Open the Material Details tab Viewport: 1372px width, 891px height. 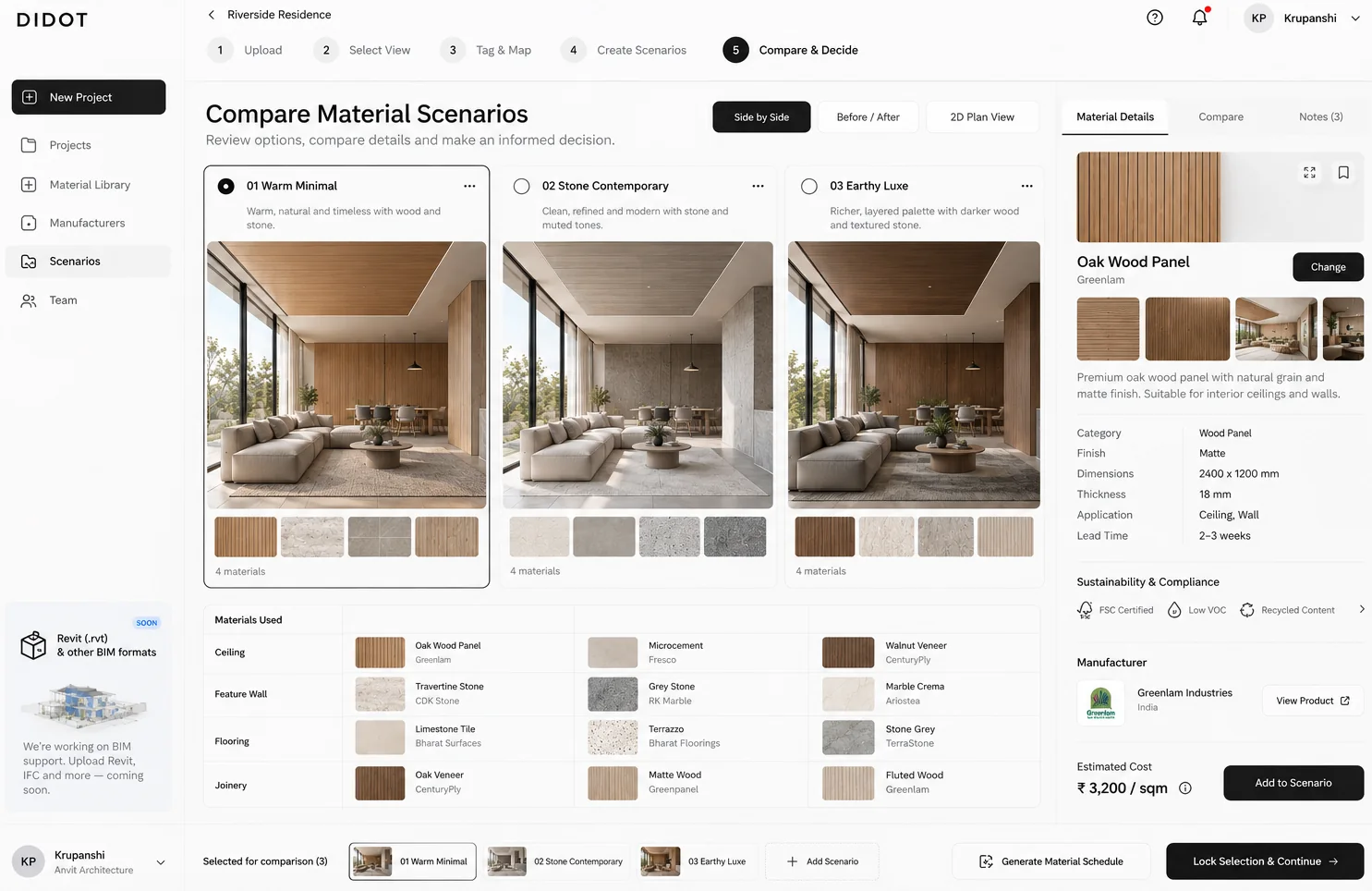pyautogui.click(x=1115, y=117)
